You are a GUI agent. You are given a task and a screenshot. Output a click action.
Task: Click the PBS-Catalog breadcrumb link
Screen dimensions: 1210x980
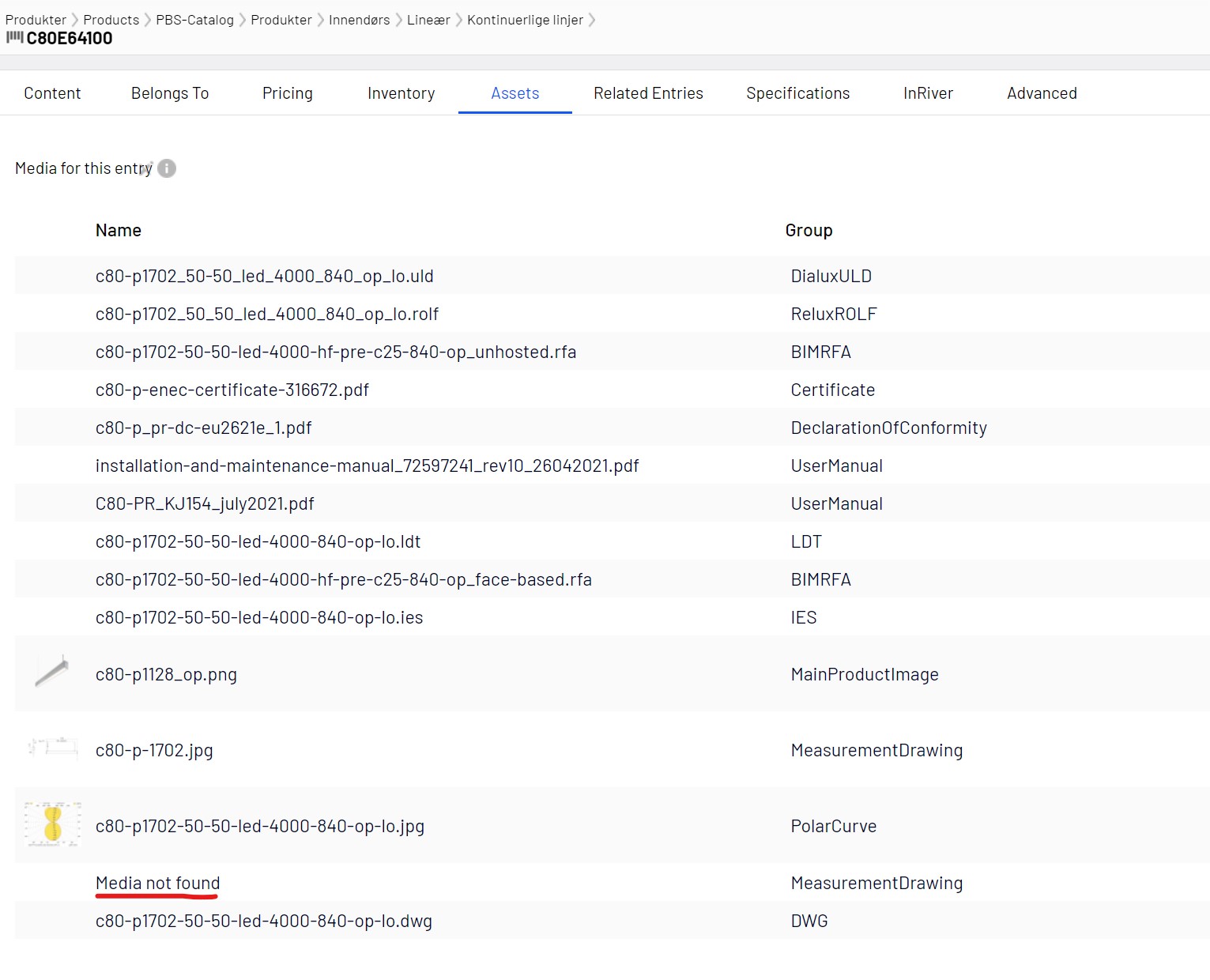(x=194, y=20)
